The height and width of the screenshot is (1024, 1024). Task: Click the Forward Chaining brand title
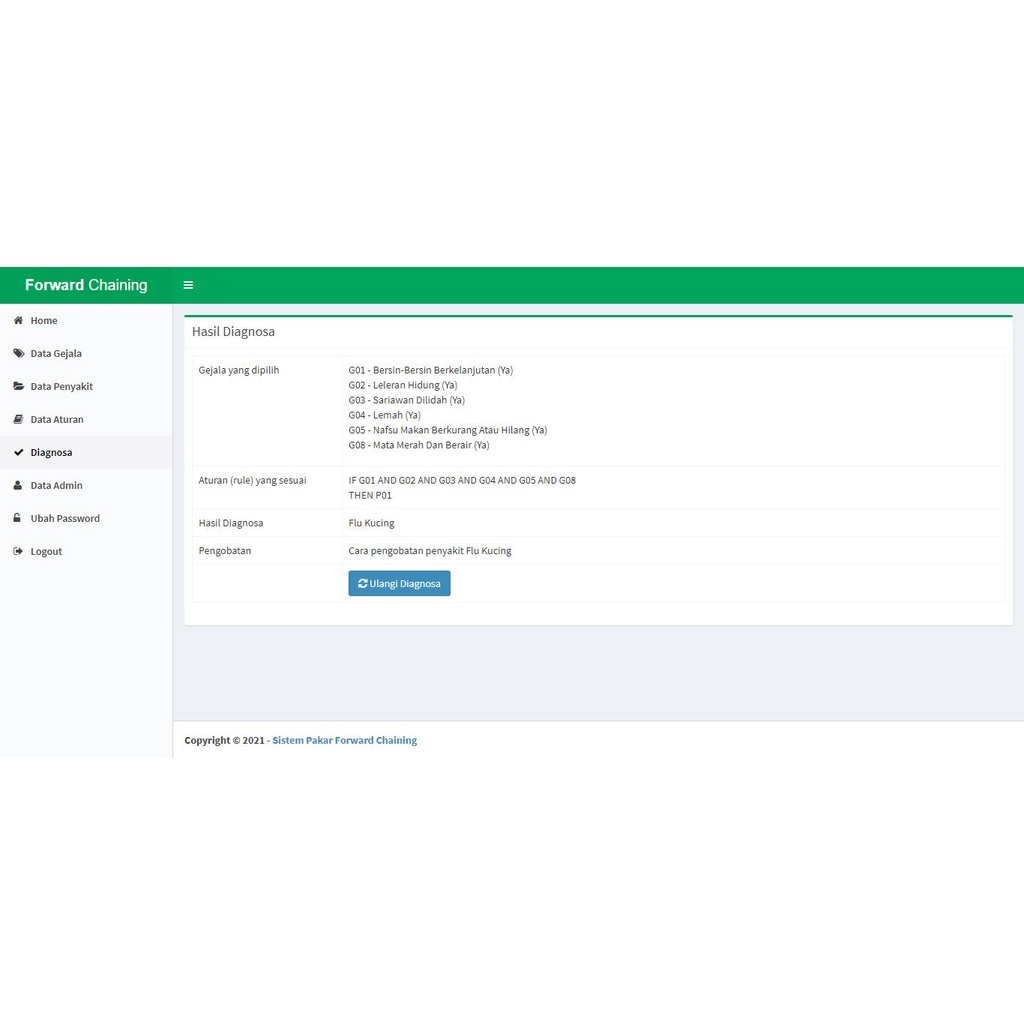(x=85, y=285)
